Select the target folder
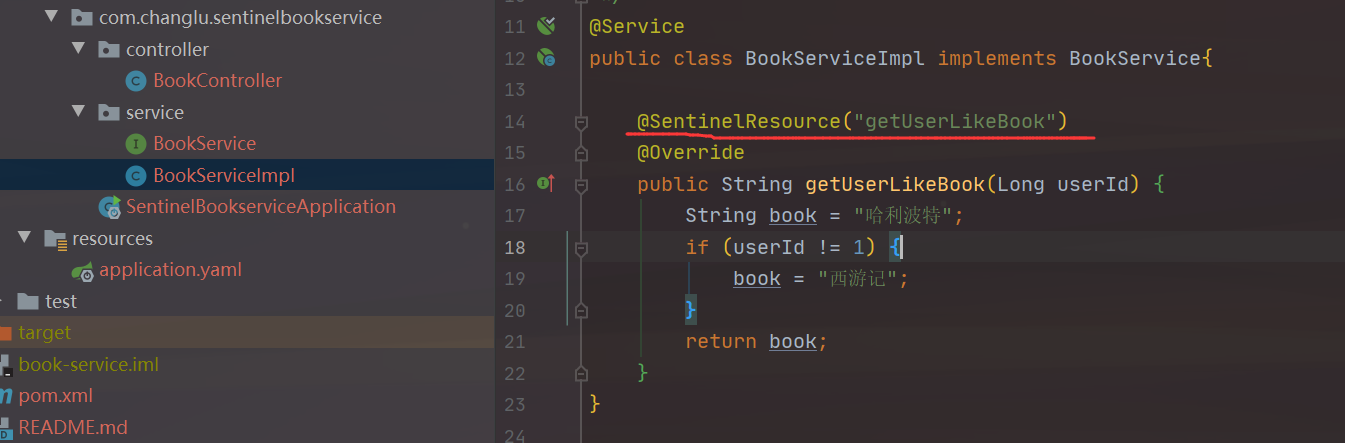The image size is (1345, 443). coord(45,332)
